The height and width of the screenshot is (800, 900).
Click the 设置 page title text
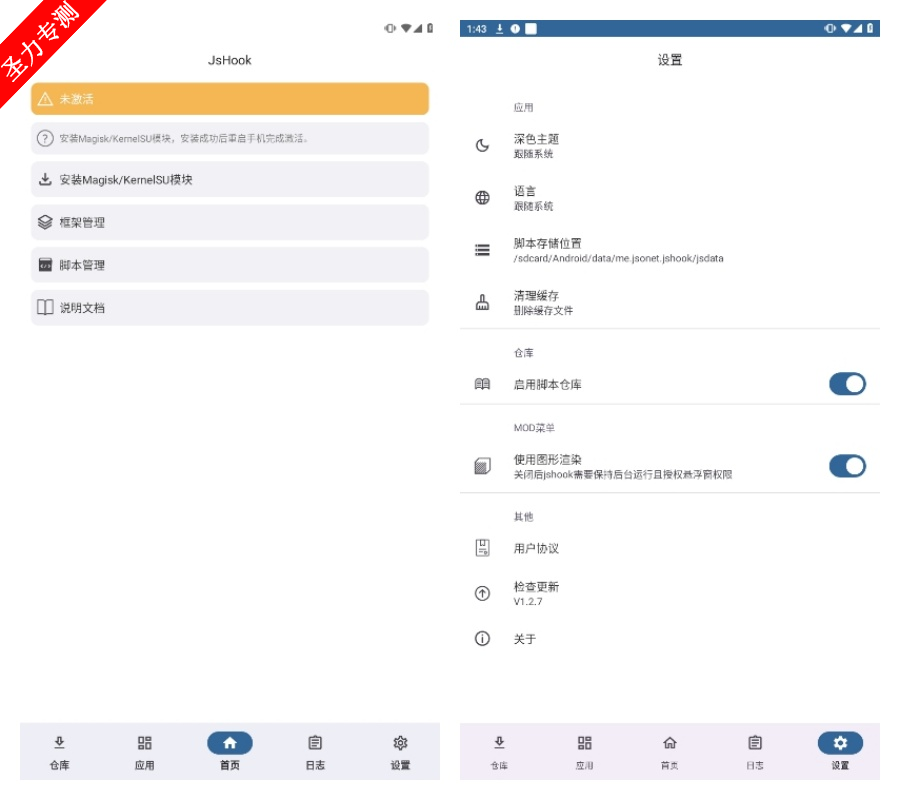[669, 60]
